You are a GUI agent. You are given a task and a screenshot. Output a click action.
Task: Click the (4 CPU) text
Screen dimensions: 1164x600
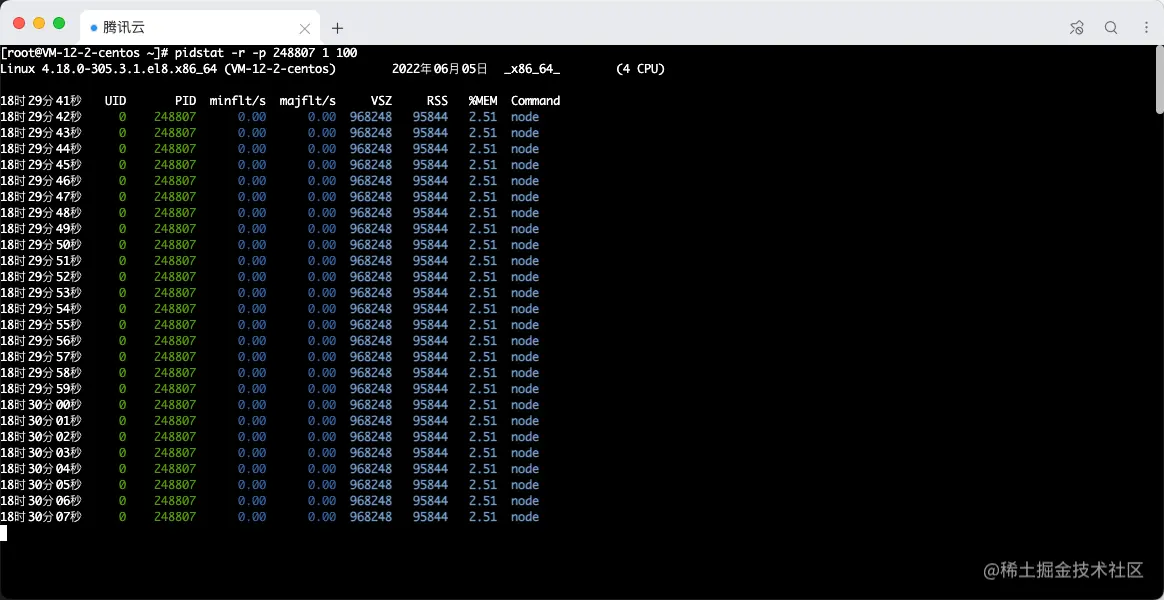click(641, 69)
